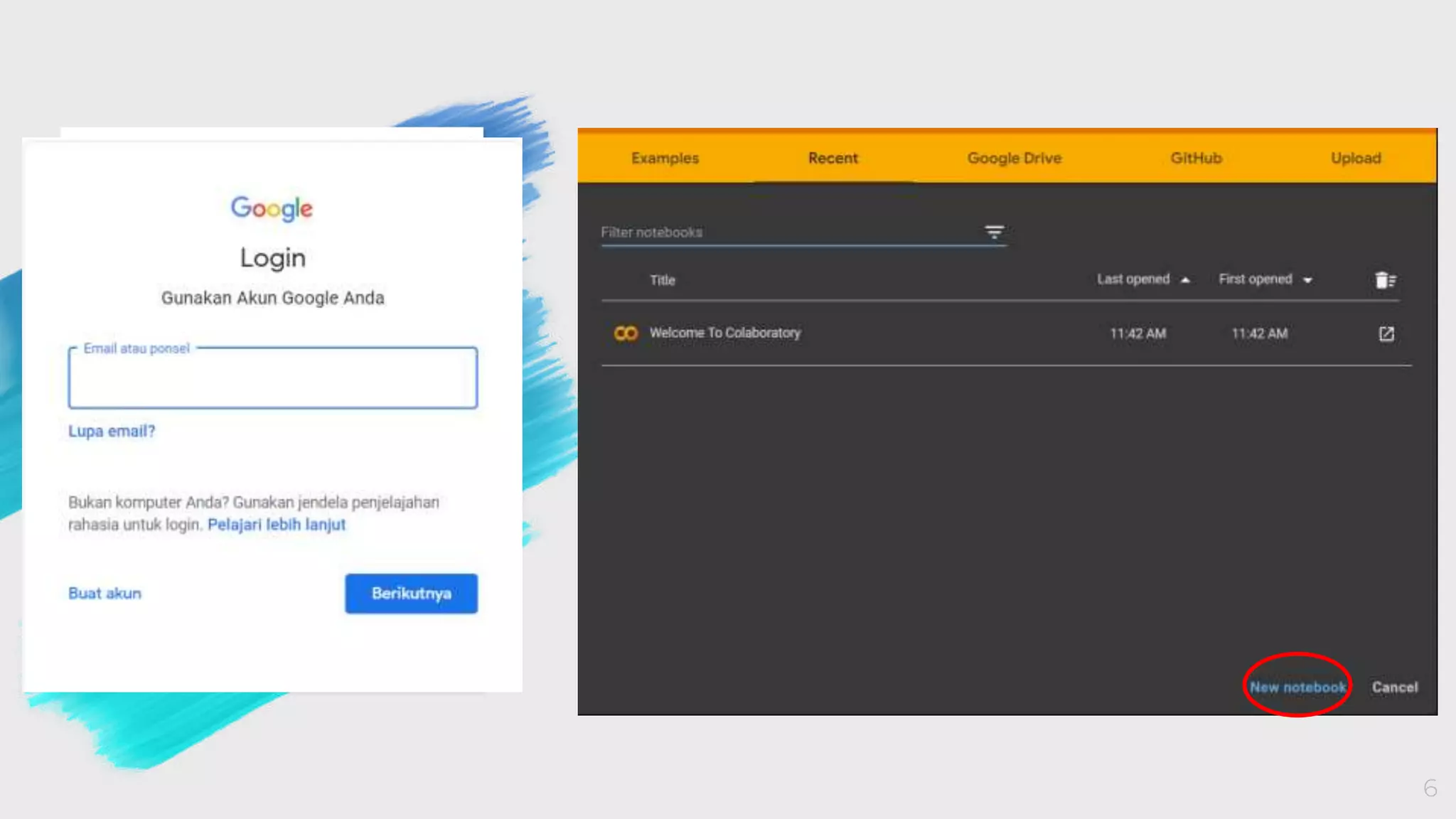Sort by Last opened arrow
1456x819 pixels.
(1185, 280)
